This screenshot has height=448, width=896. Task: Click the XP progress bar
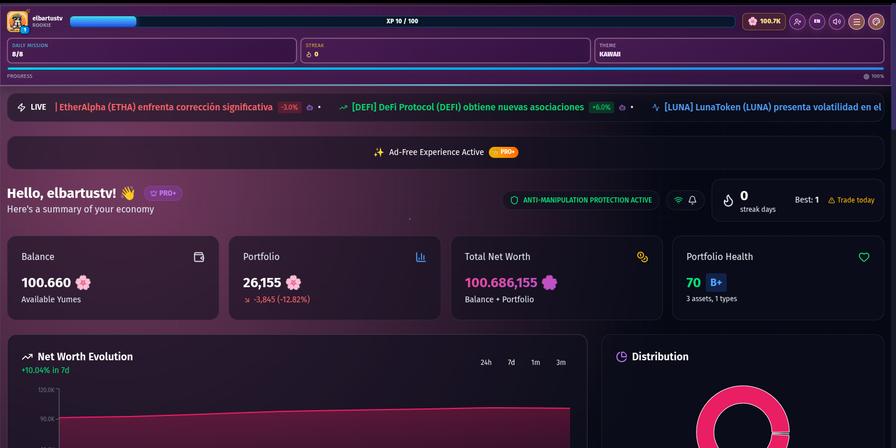[x=402, y=21]
